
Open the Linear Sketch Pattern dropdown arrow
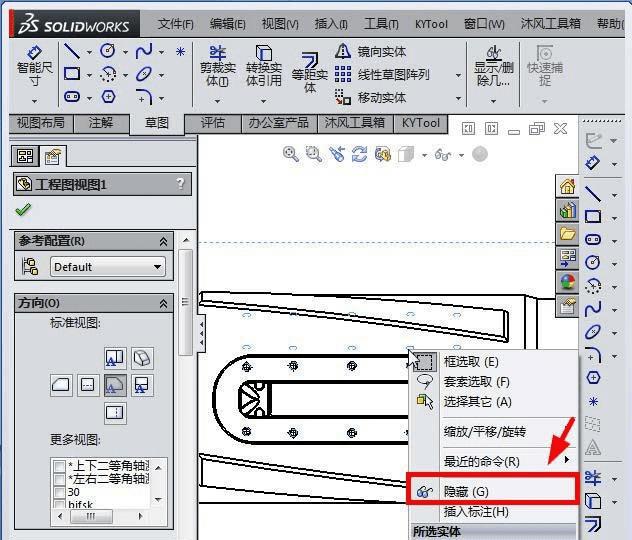pos(458,75)
